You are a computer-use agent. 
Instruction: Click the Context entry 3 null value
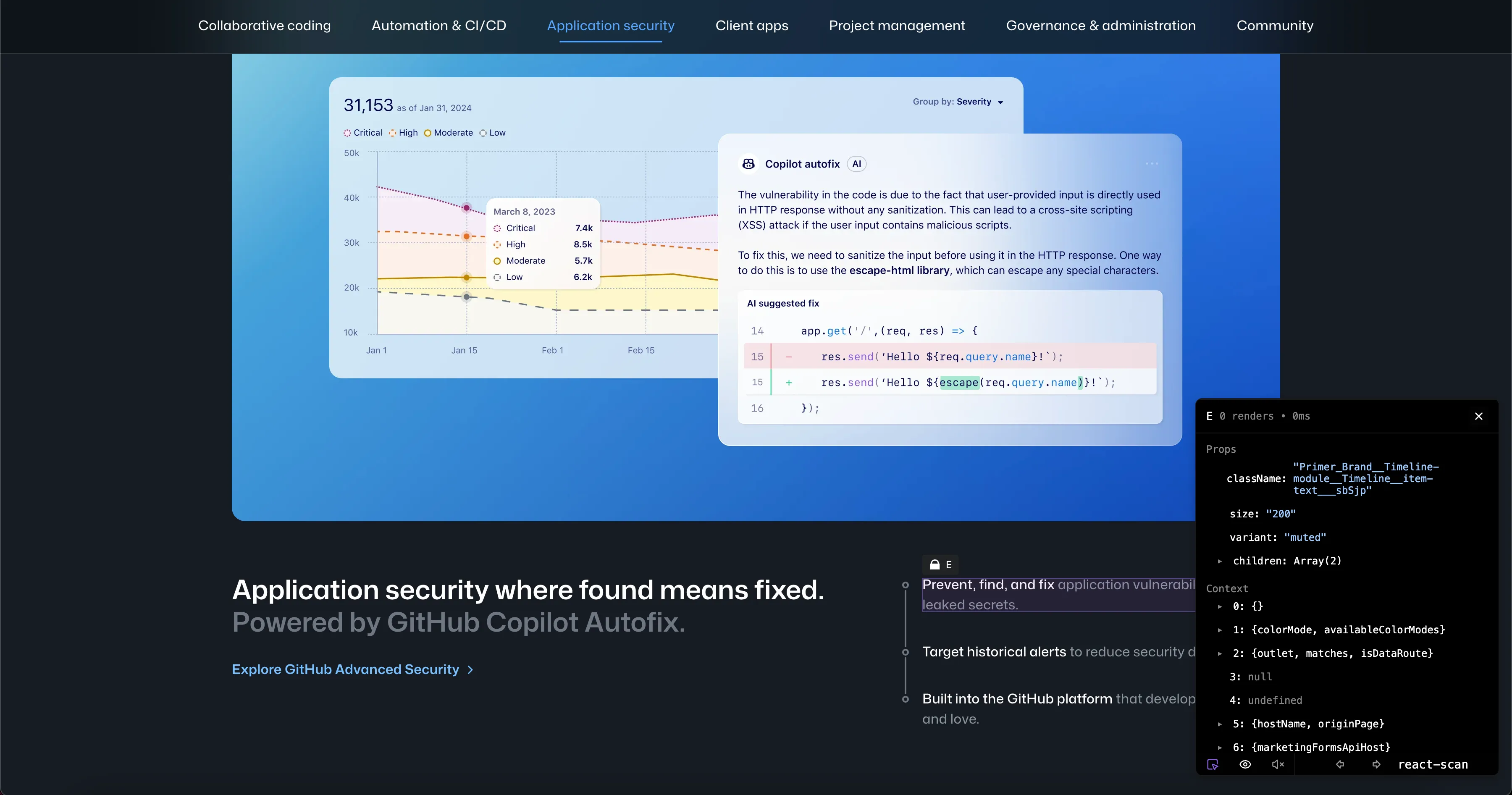point(1260,677)
